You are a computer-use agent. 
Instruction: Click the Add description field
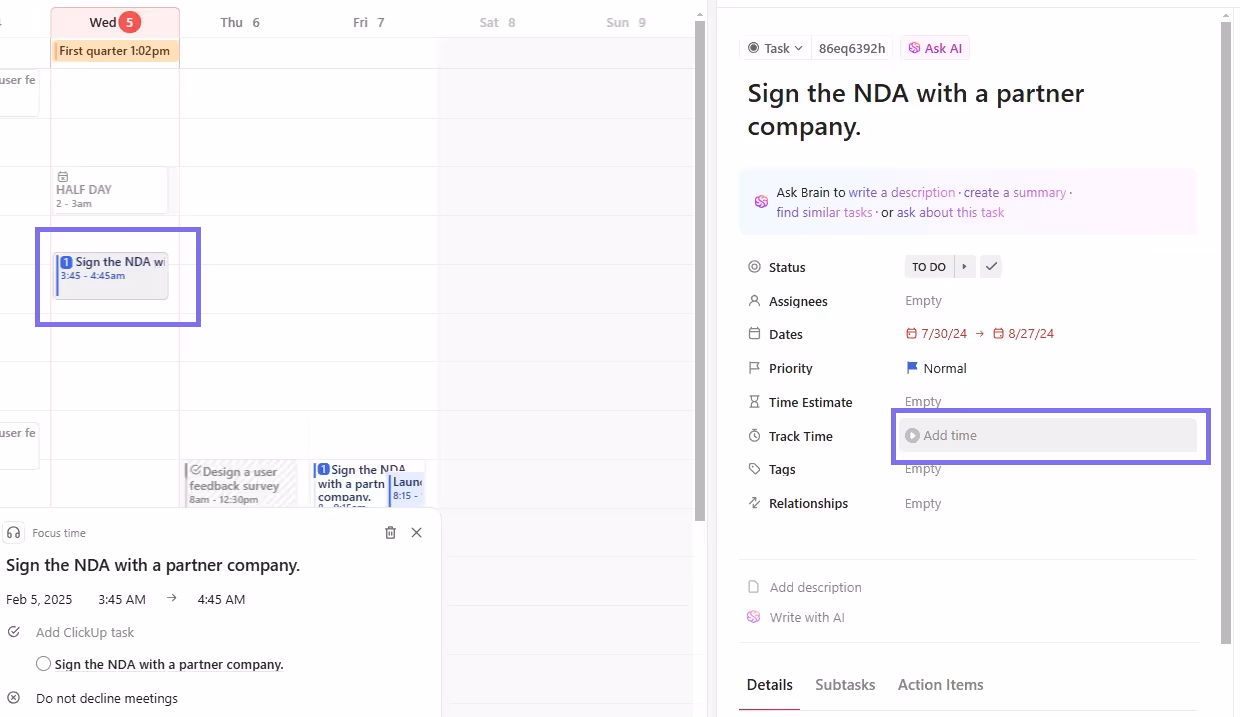815,587
